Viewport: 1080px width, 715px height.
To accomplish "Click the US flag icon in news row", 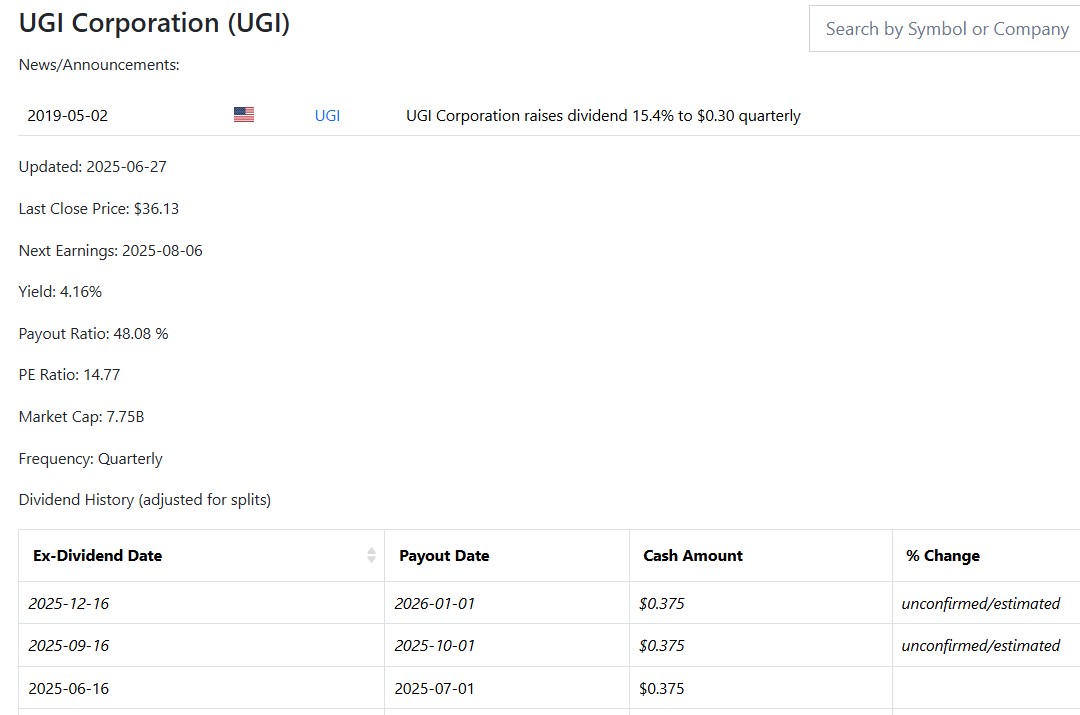I will click(x=244, y=115).
